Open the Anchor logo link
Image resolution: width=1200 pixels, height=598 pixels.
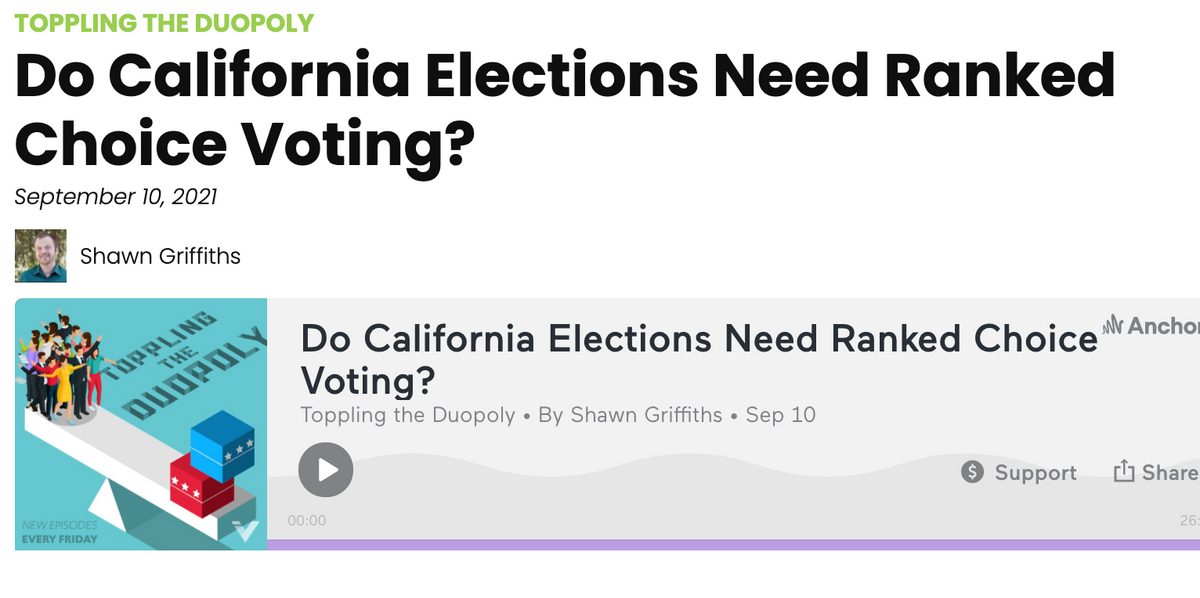[1150, 325]
